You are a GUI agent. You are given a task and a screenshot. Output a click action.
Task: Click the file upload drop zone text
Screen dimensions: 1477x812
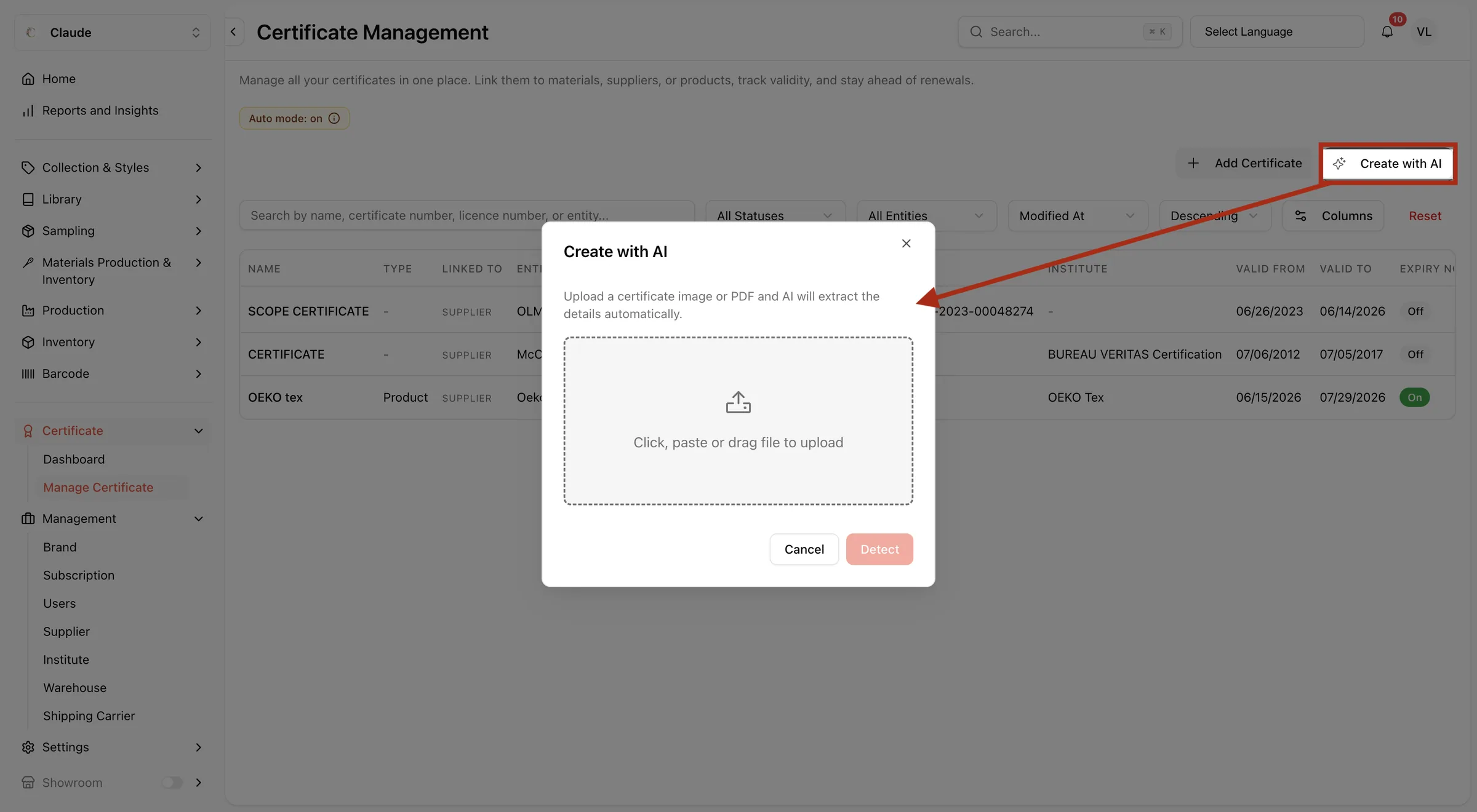point(738,442)
